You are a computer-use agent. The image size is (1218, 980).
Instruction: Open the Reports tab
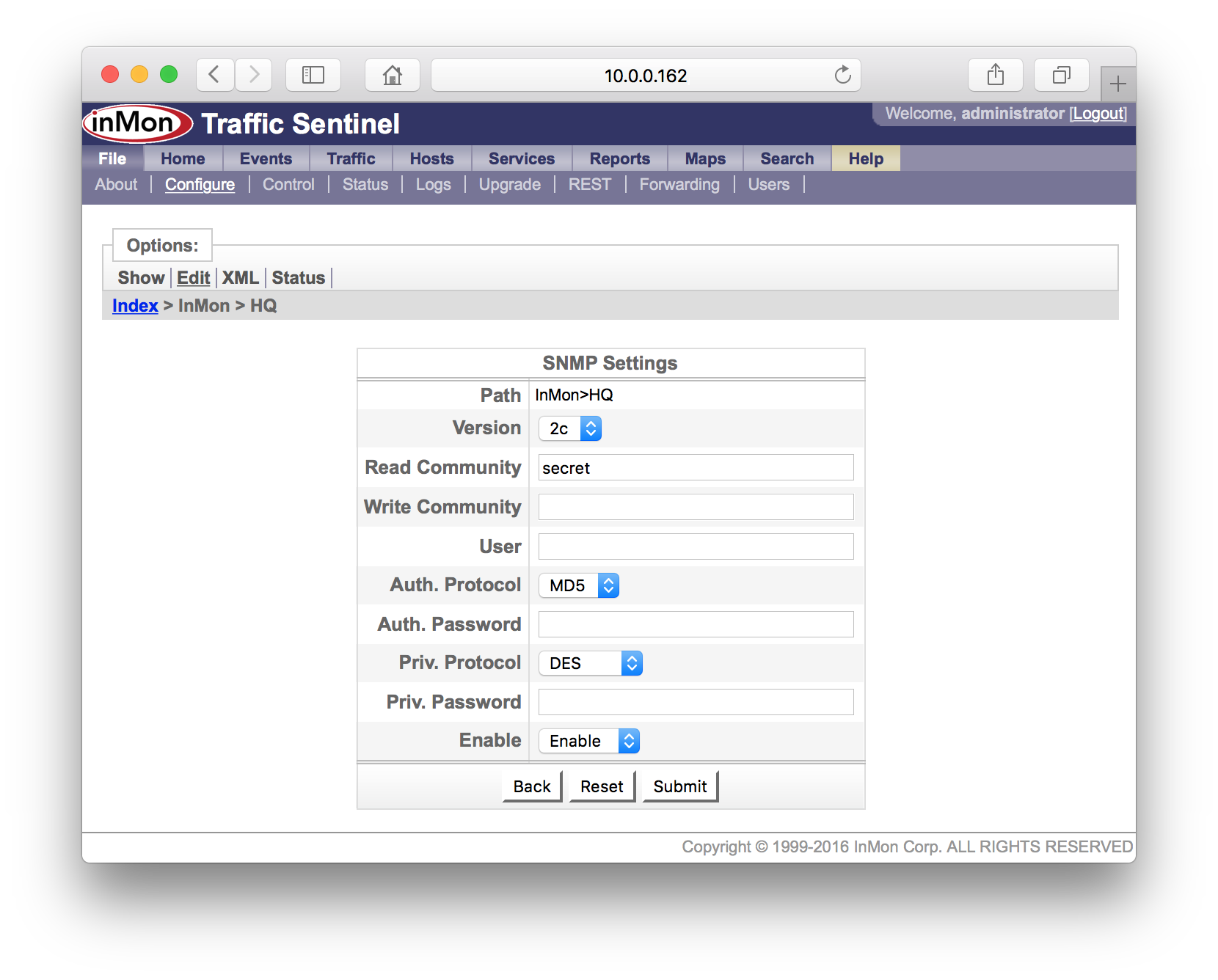[x=620, y=158]
